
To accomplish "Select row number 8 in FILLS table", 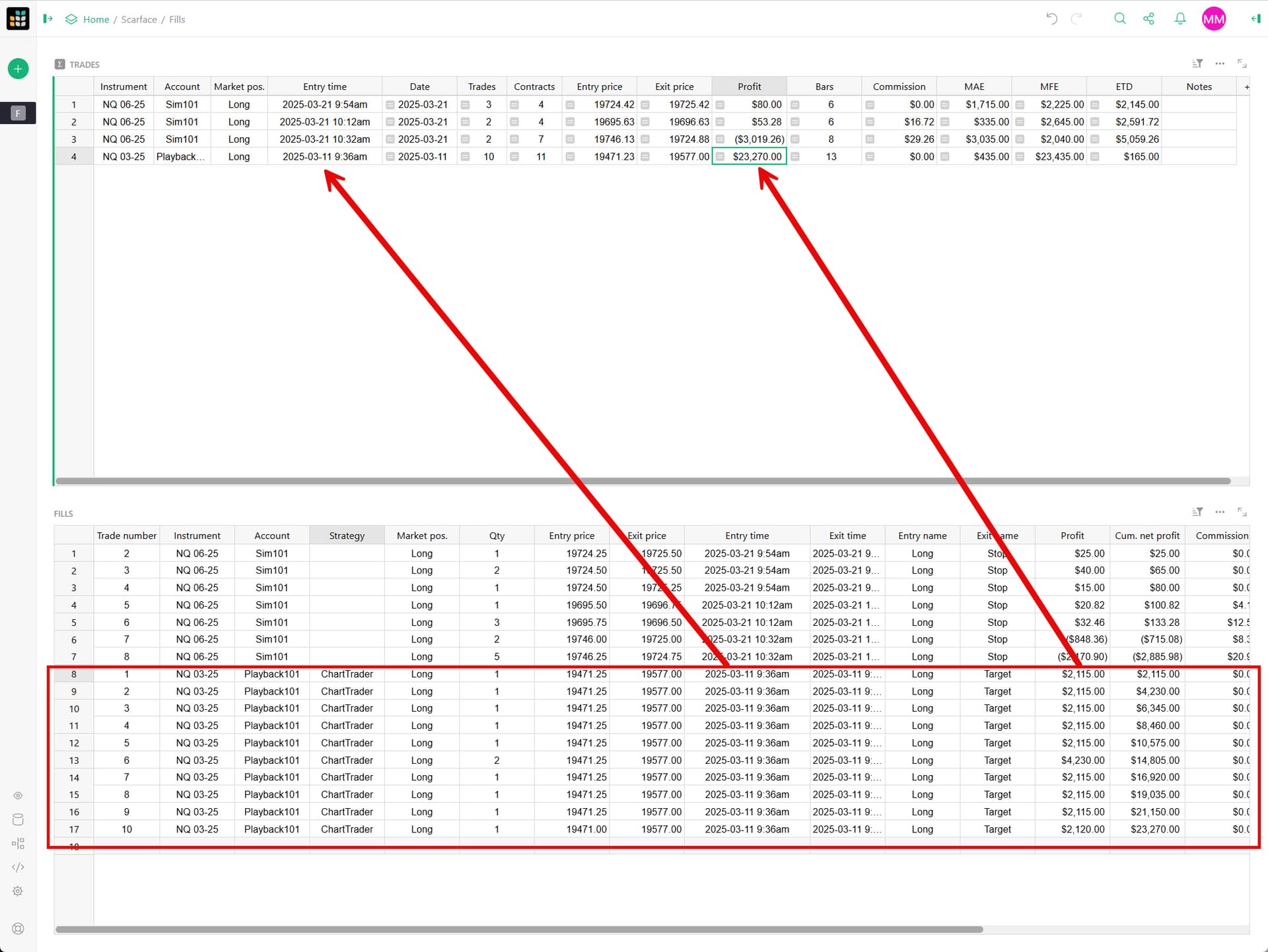I will pos(74,674).
